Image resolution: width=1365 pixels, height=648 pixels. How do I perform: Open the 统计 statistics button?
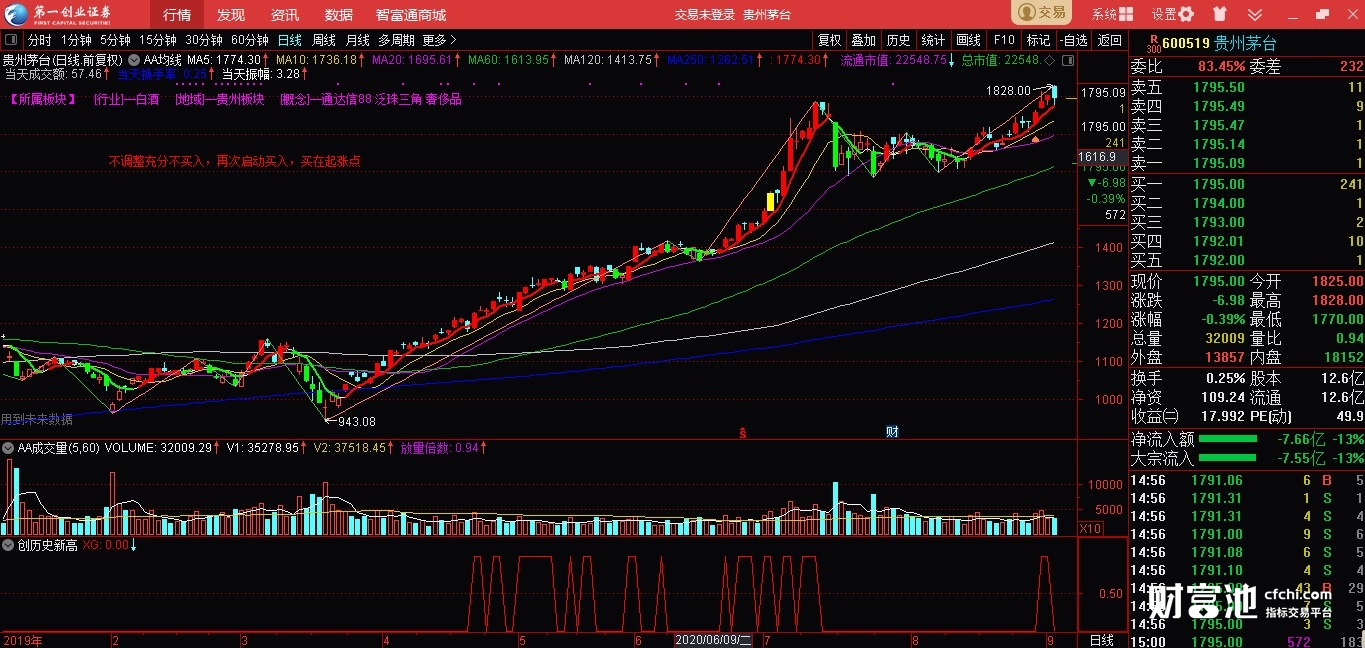point(934,40)
